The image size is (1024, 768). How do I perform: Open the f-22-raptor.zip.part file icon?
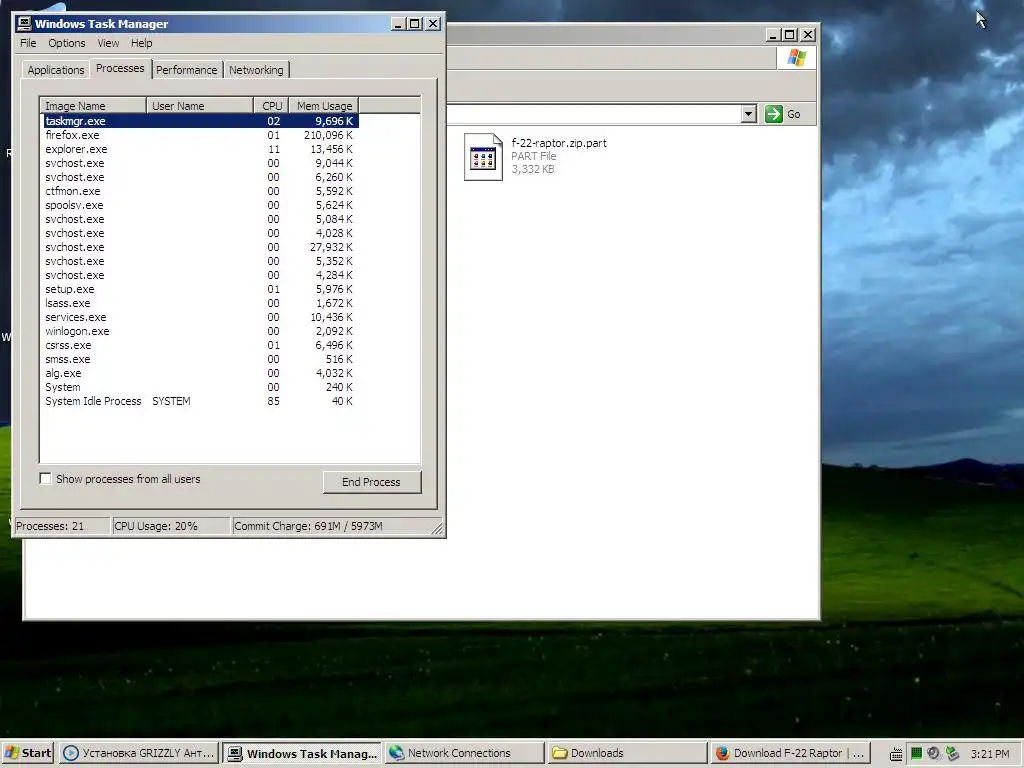coord(483,157)
